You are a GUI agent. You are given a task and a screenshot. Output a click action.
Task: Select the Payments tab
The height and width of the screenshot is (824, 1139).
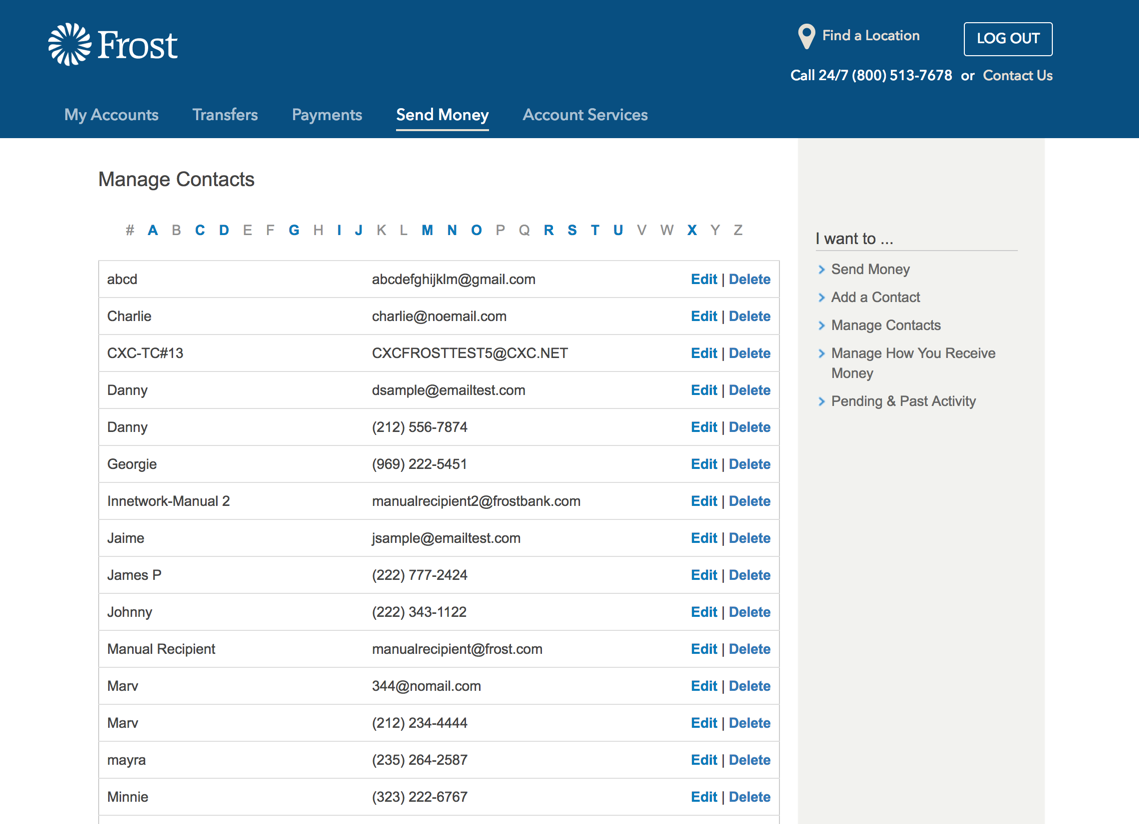coord(327,115)
